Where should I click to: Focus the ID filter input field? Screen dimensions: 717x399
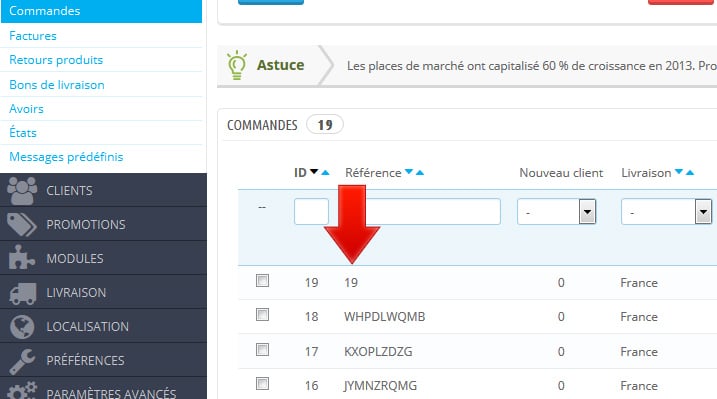tap(311, 212)
